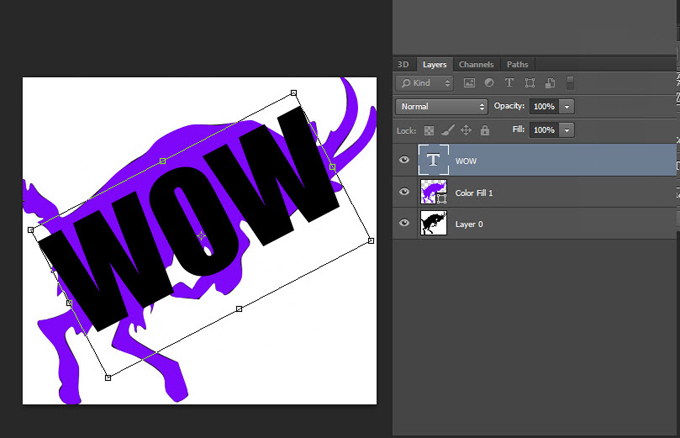Hide the Color Fill 1 layer
Screen dimensions: 680x438
(404, 191)
